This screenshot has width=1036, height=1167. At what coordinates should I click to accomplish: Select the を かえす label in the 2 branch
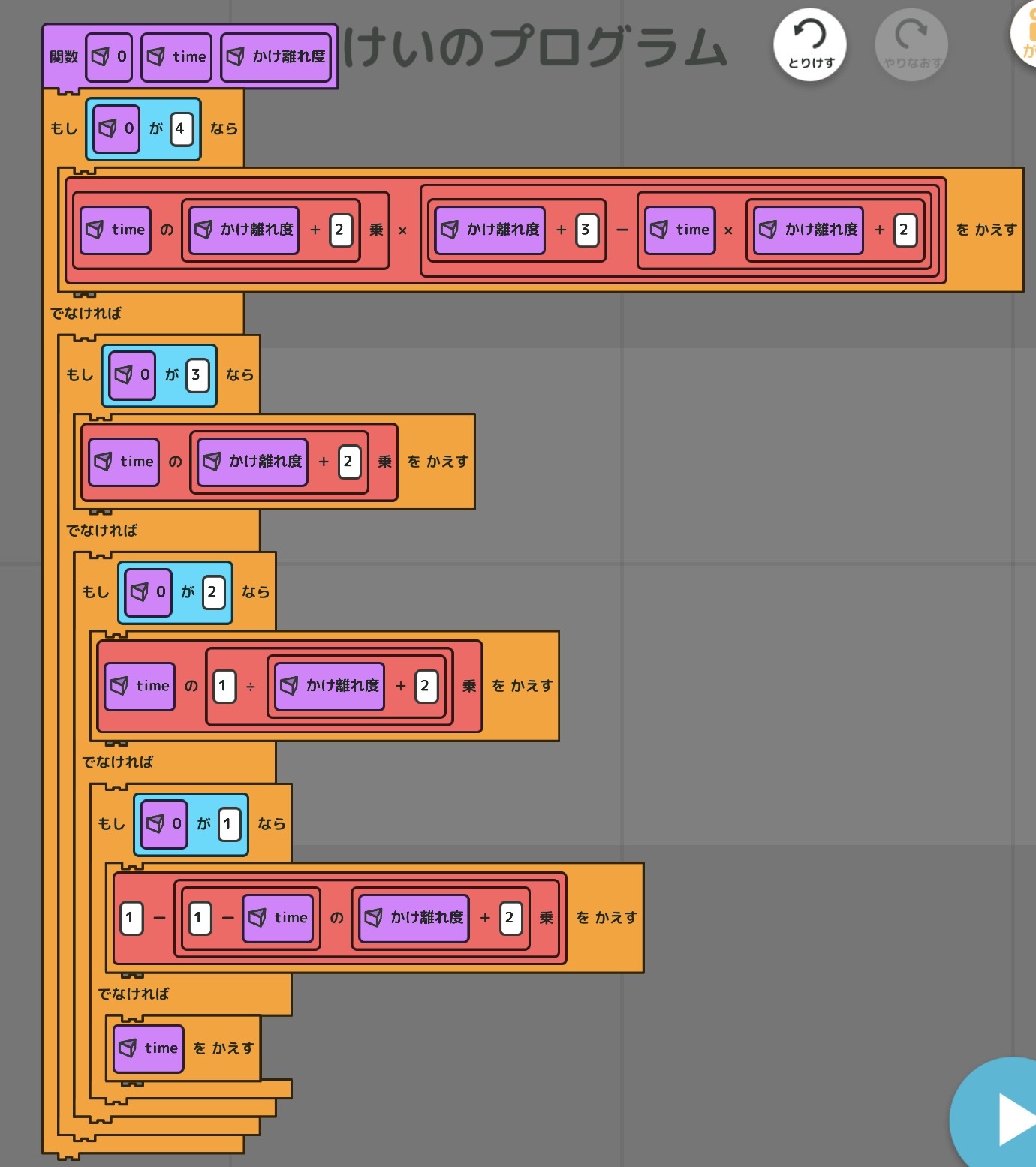tap(522, 686)
